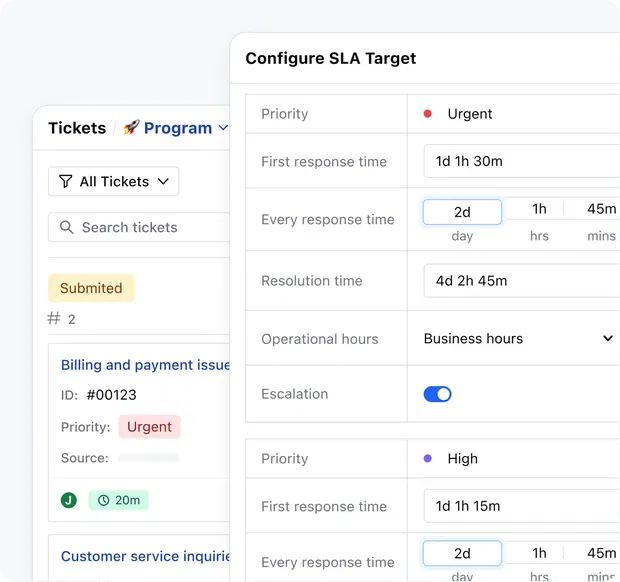Click the filter funnel icon in All Tickets
Image resolution: width=620 pixels, height=582 pixels.
(x=66, y=181)
